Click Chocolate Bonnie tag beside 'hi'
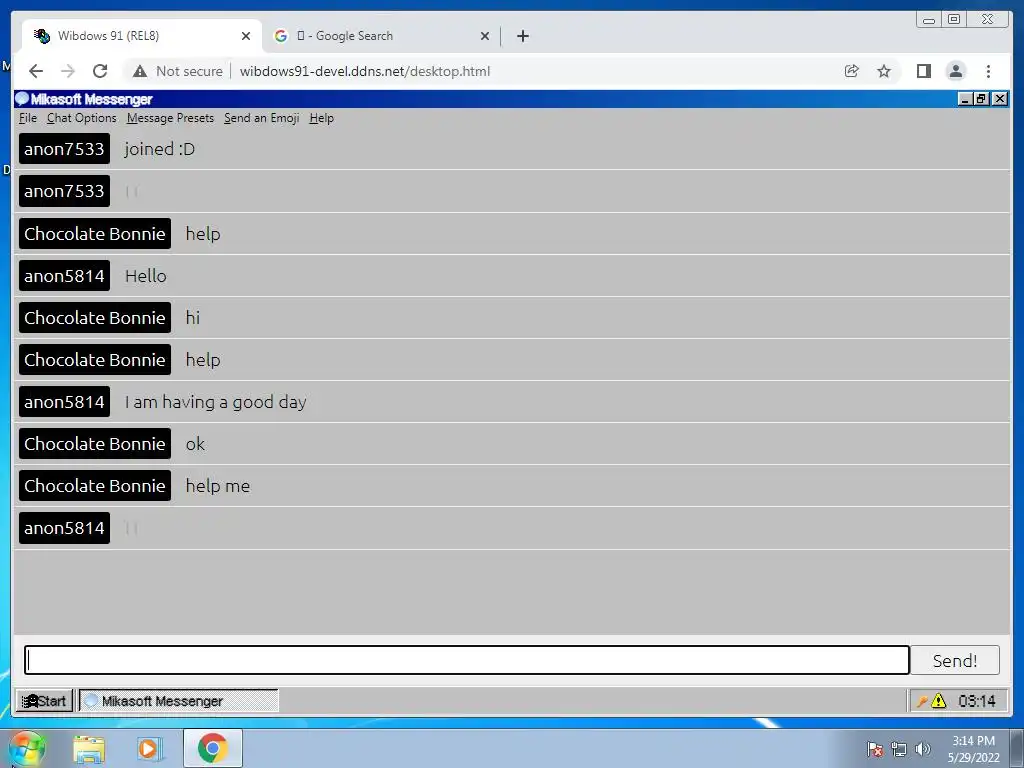Viewport: 1024px width, 768px height. coord(95,317)
